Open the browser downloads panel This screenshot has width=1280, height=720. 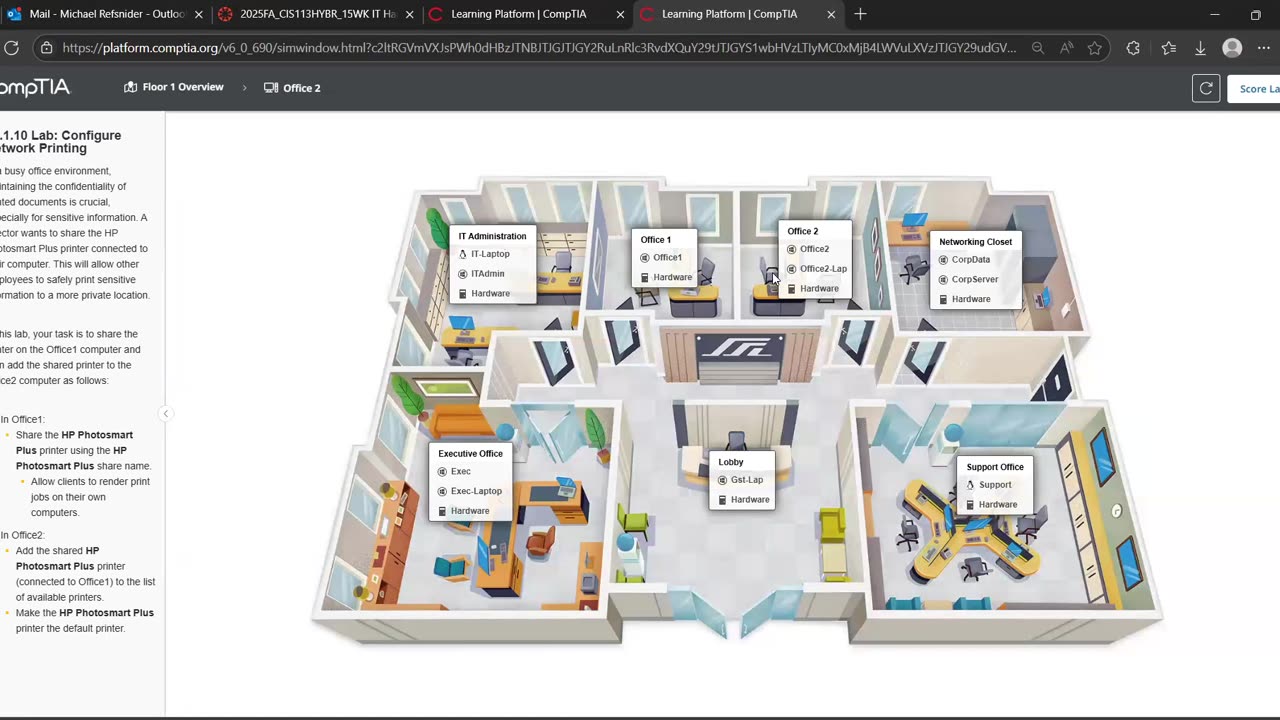[x=1200, y=48]
